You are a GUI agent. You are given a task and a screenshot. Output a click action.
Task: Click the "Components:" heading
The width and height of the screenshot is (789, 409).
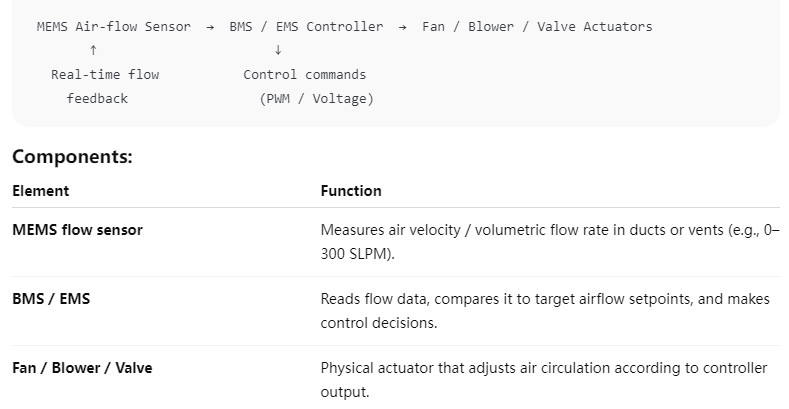point(72,157)
